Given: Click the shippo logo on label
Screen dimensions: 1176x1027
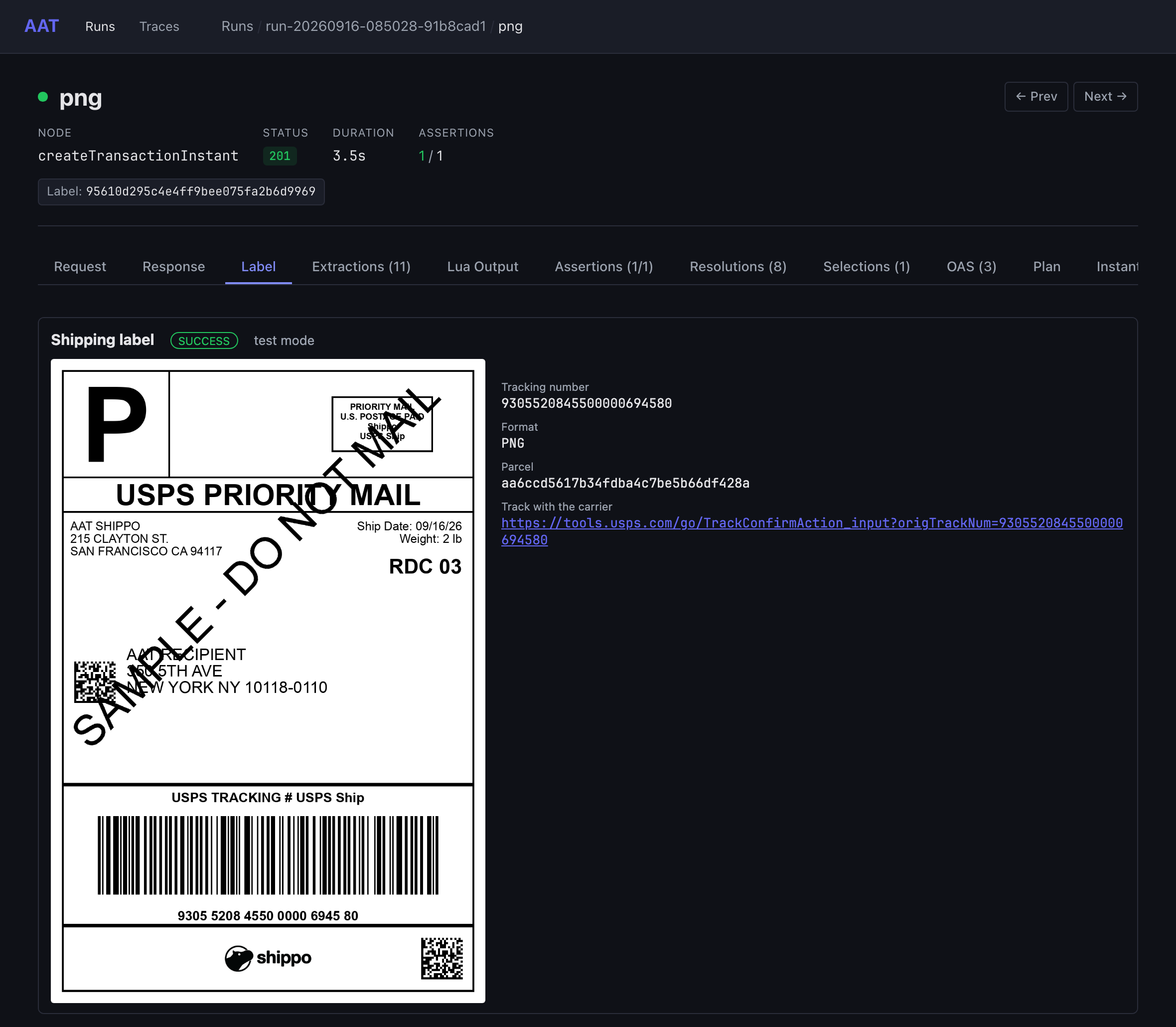Looking at the screenshot, I should (268, 958).
